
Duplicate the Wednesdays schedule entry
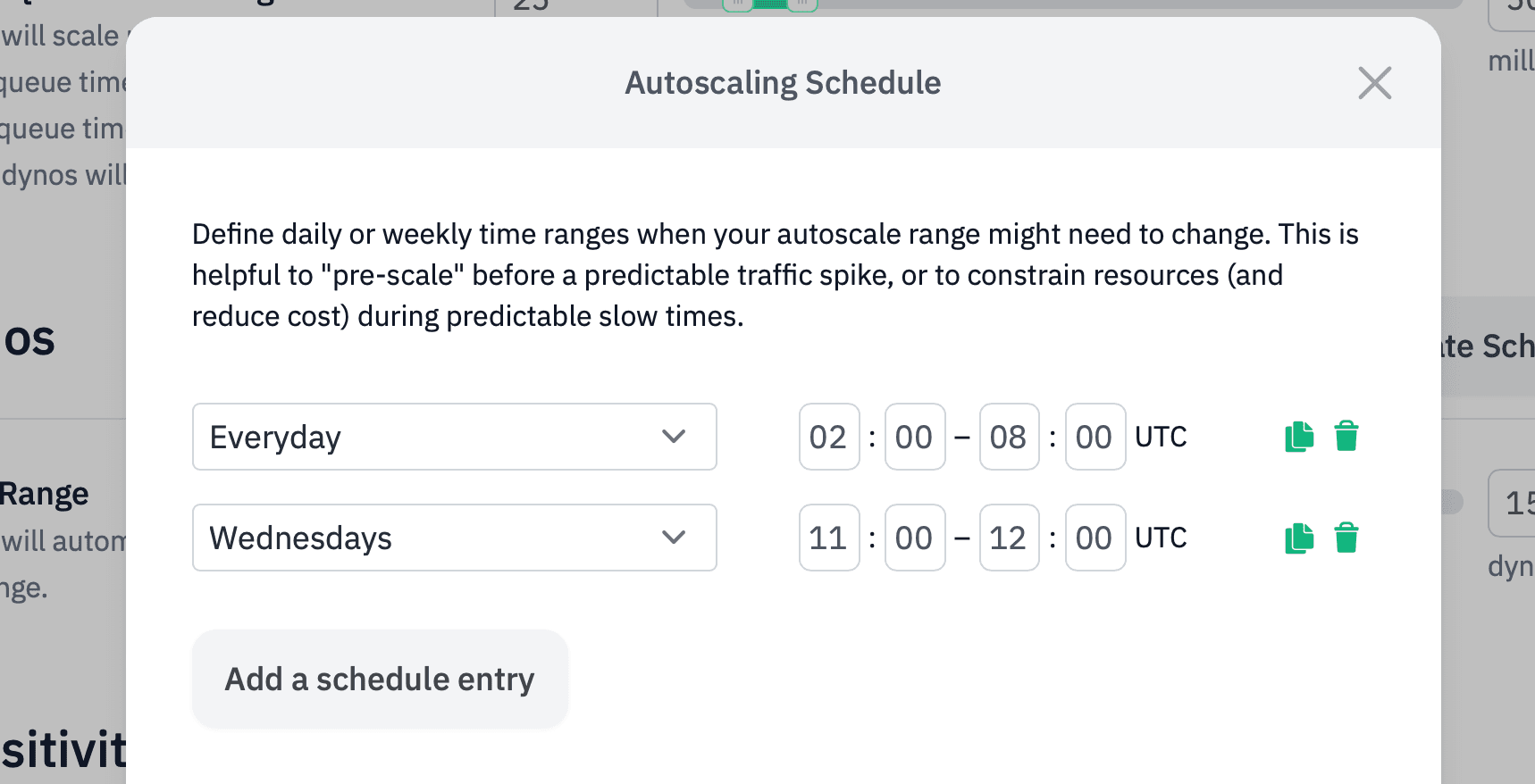[x=1299, y=538]
